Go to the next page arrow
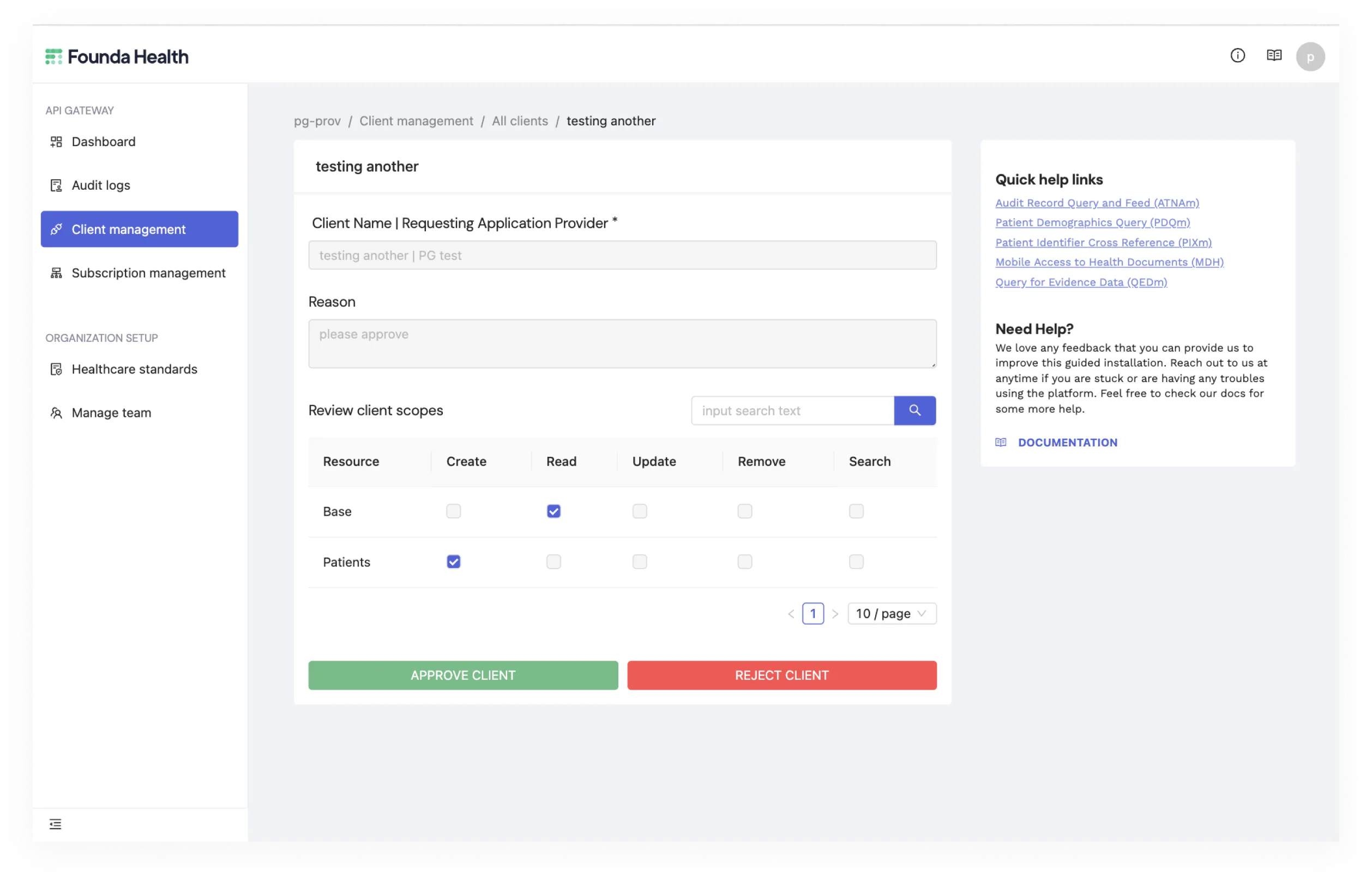Screen dimensions: 1372x883 point(835,614)
